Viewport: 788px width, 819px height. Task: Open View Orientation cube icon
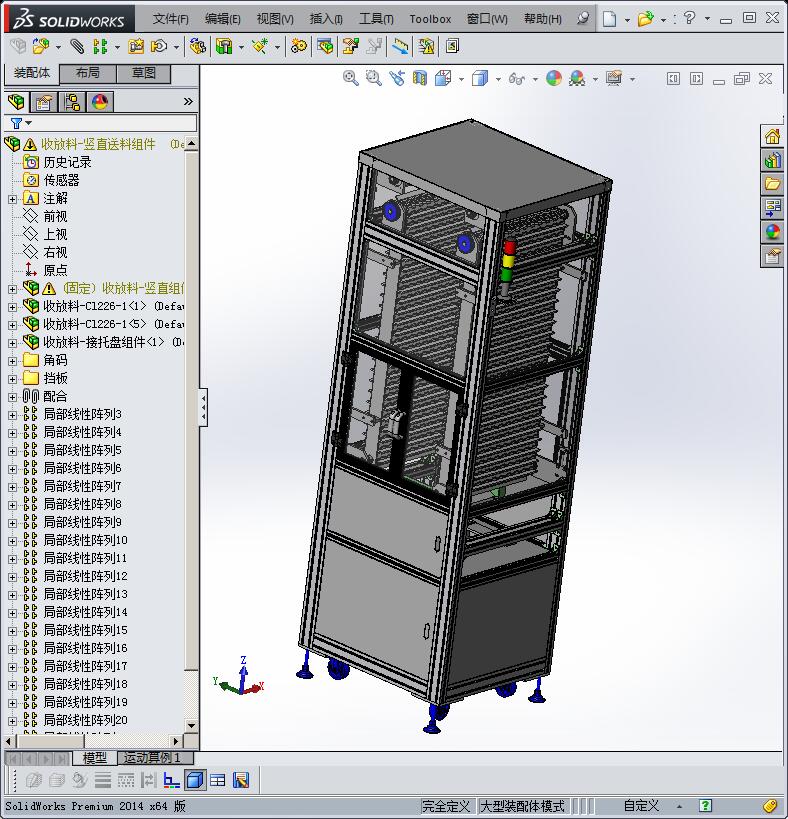pyautogui.click(x=443, y=78)
